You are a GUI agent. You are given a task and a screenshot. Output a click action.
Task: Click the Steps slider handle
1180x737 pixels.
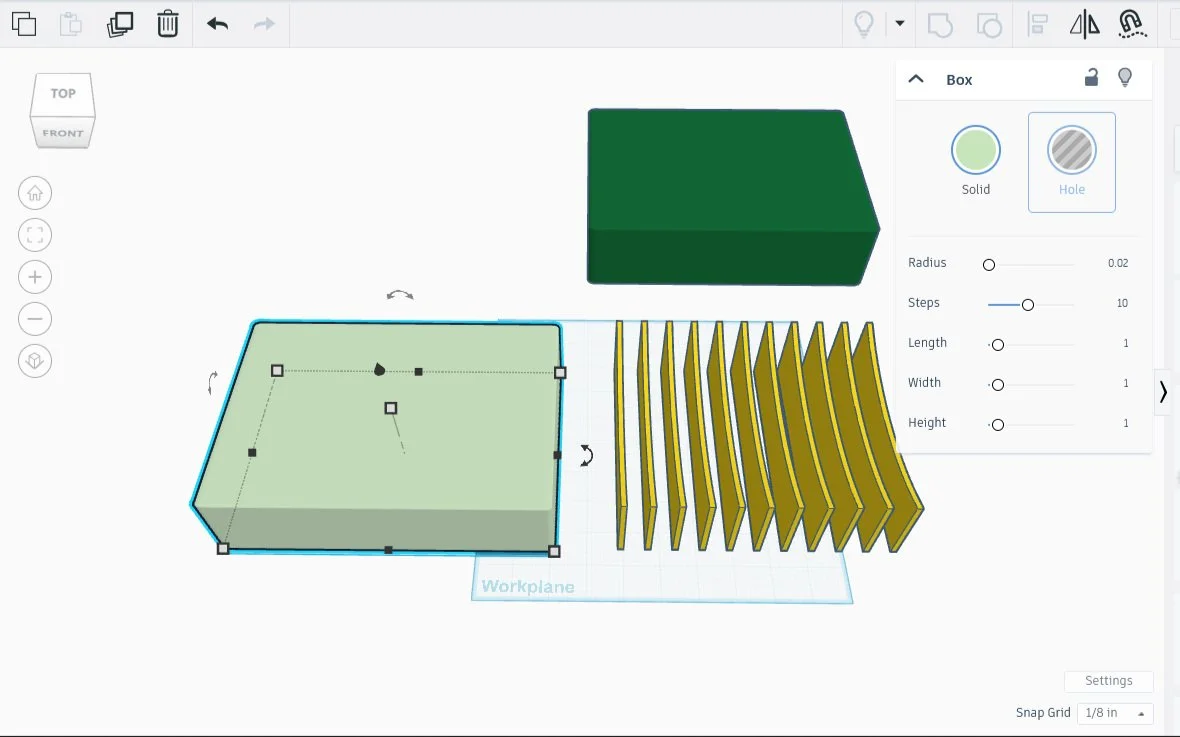point(1028,305)
